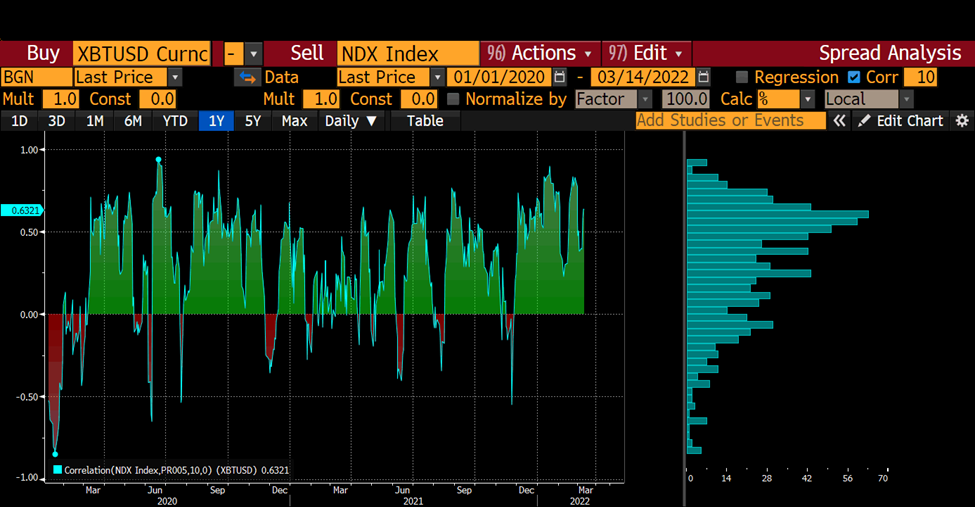The width and height of the screenshot is (975, 507).
Task: Select the Max time range
Action: [x=294, y=121]
